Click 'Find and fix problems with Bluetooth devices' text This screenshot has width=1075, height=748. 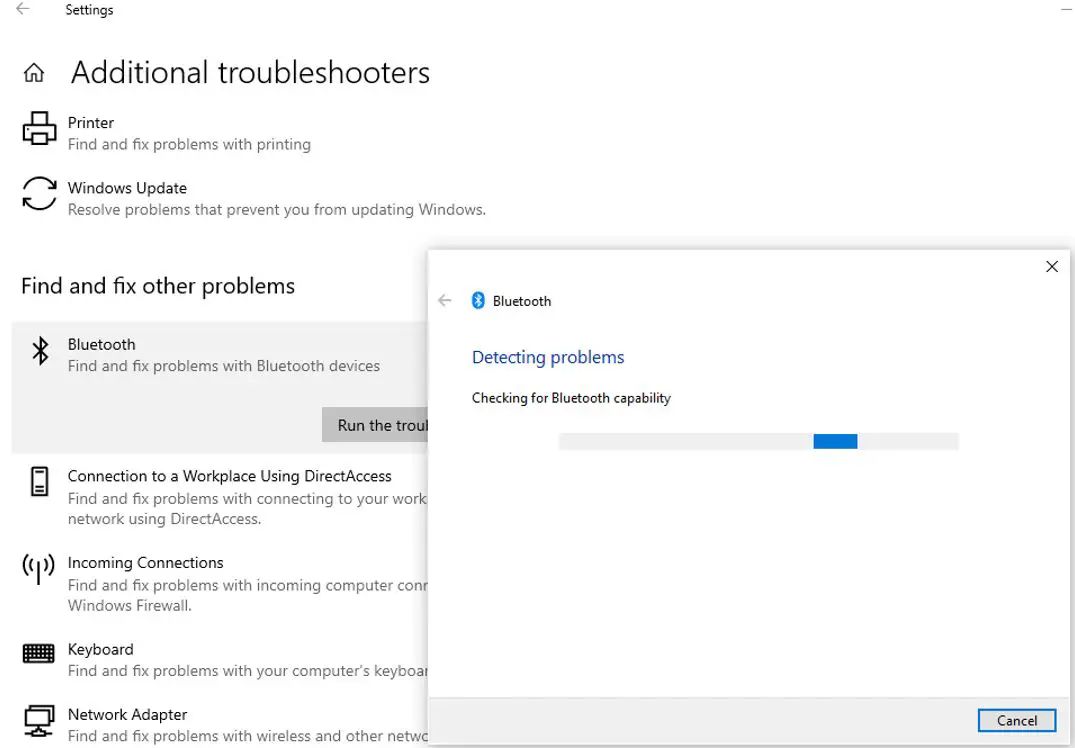click(224, 365)
